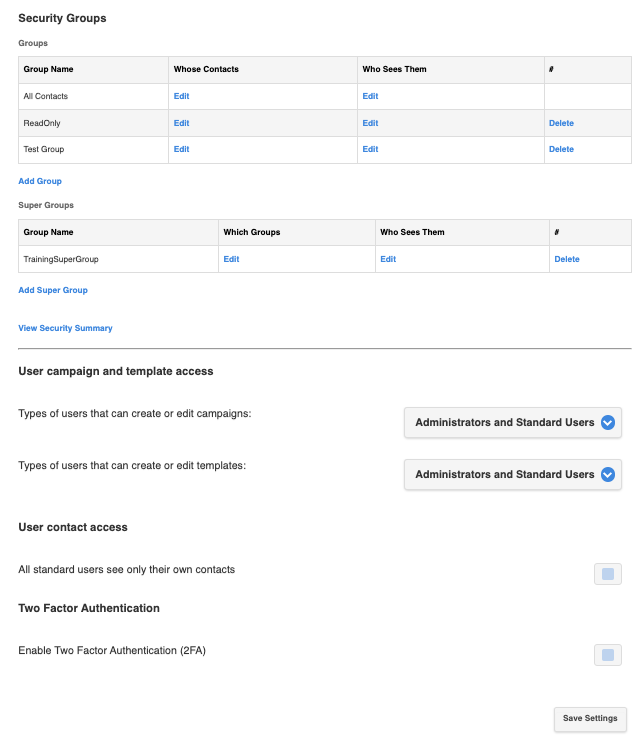Open View Security Summary
Image resolution: width=644 pixels, height=746 pixels.
[x=65, y=328]
